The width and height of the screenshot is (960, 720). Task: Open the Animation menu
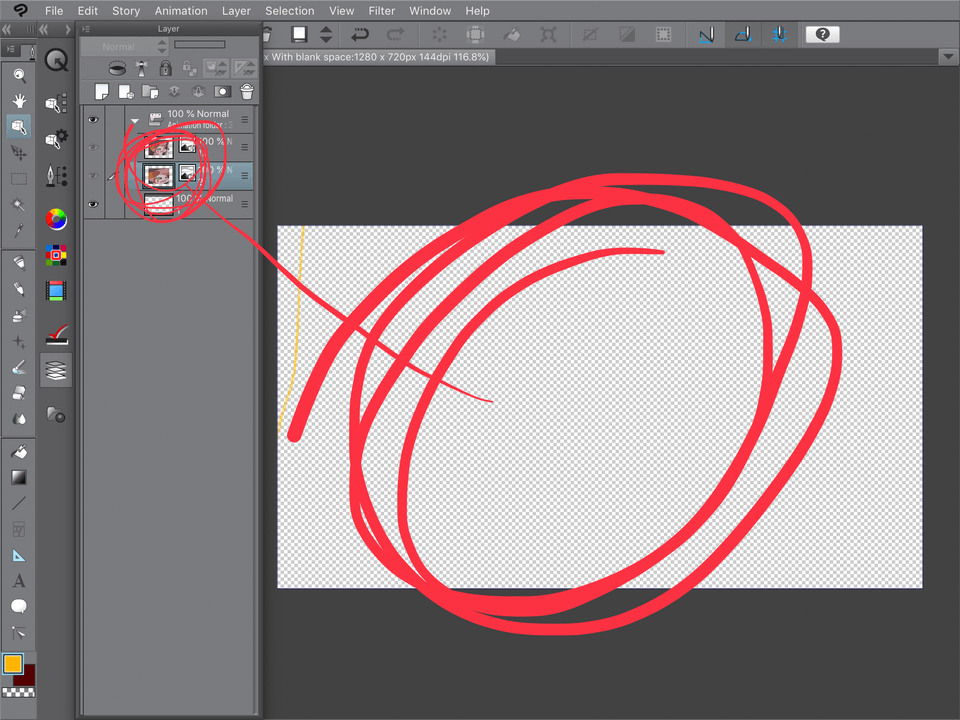[x=181, y=11]
